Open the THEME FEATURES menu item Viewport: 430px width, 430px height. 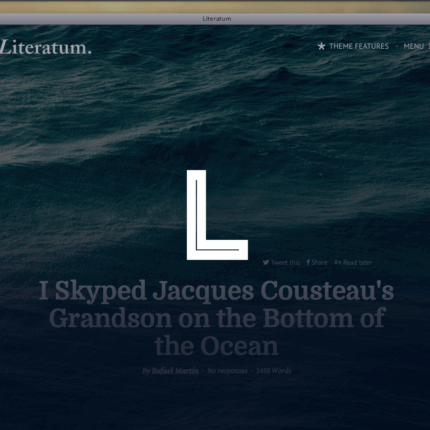(359, 46)
